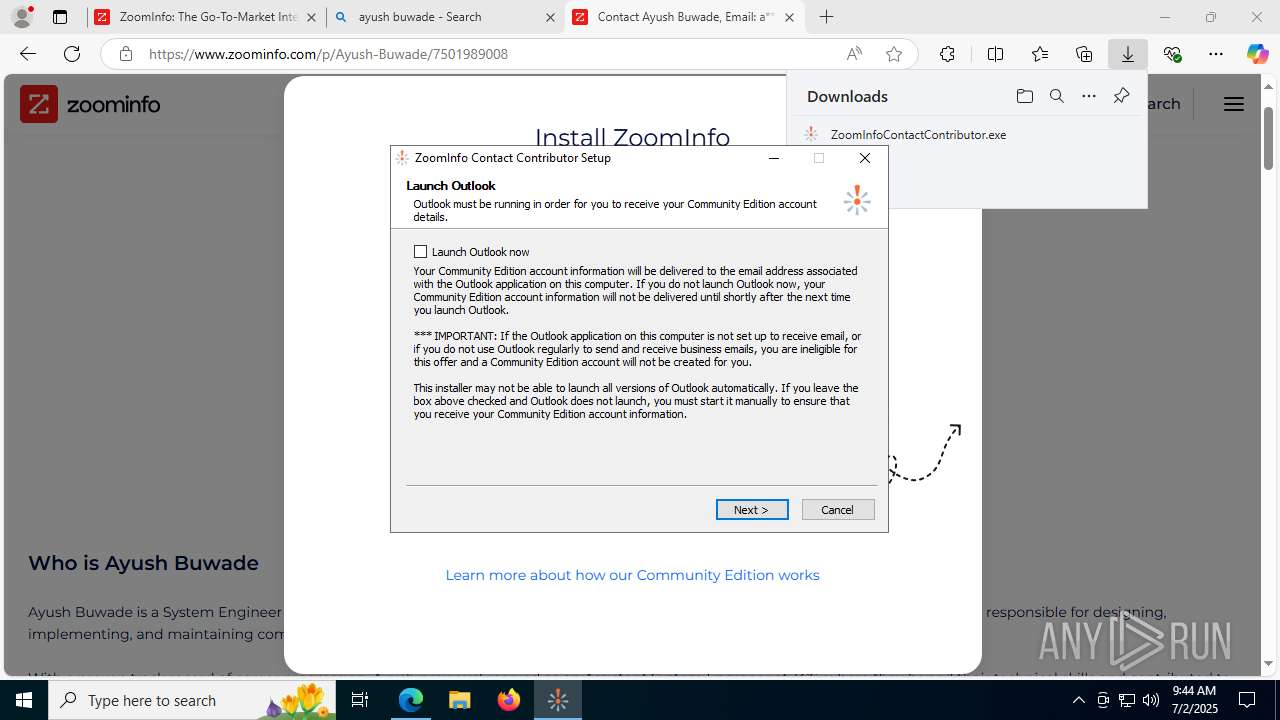Open Task View on the taskbar

(361, 700)
